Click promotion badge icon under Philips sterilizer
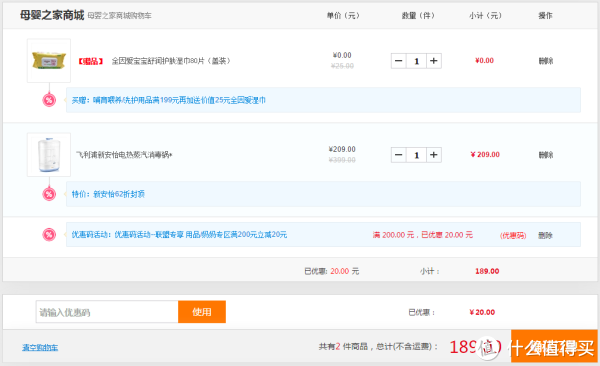The width and height of the screenshot is (600, 366). tap(49, 194)
